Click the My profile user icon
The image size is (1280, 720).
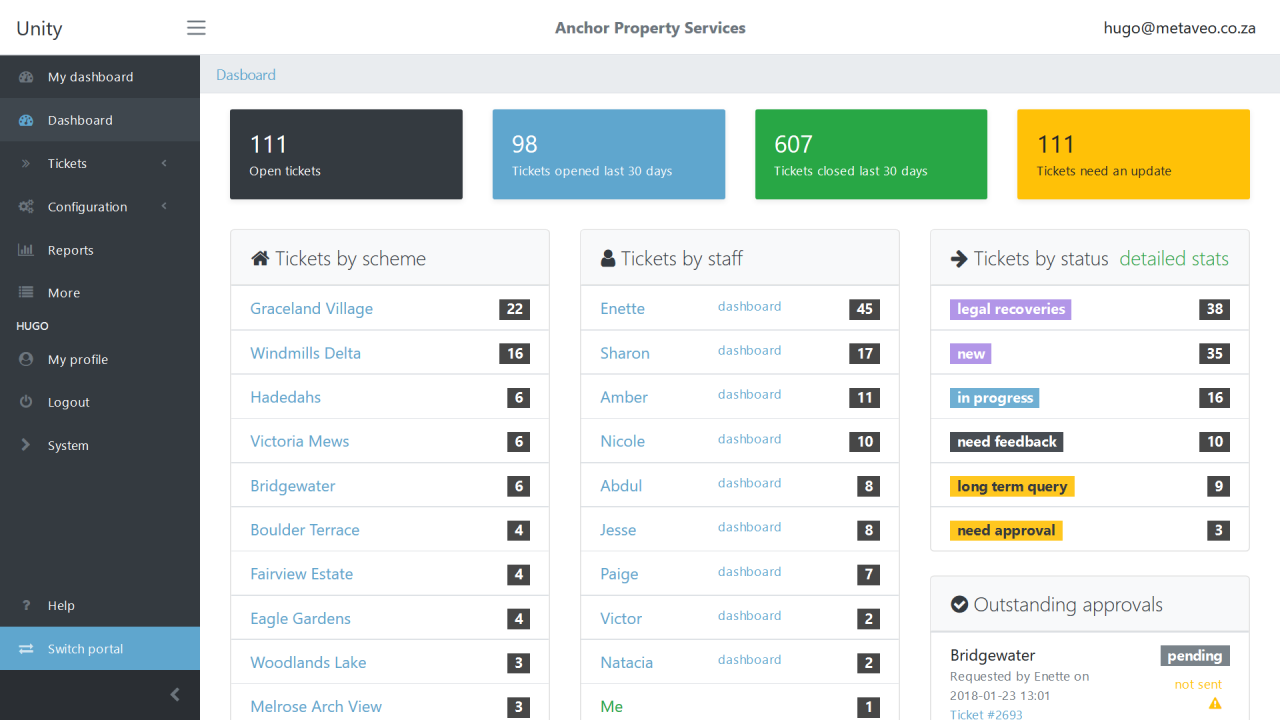tap(26, 359)
